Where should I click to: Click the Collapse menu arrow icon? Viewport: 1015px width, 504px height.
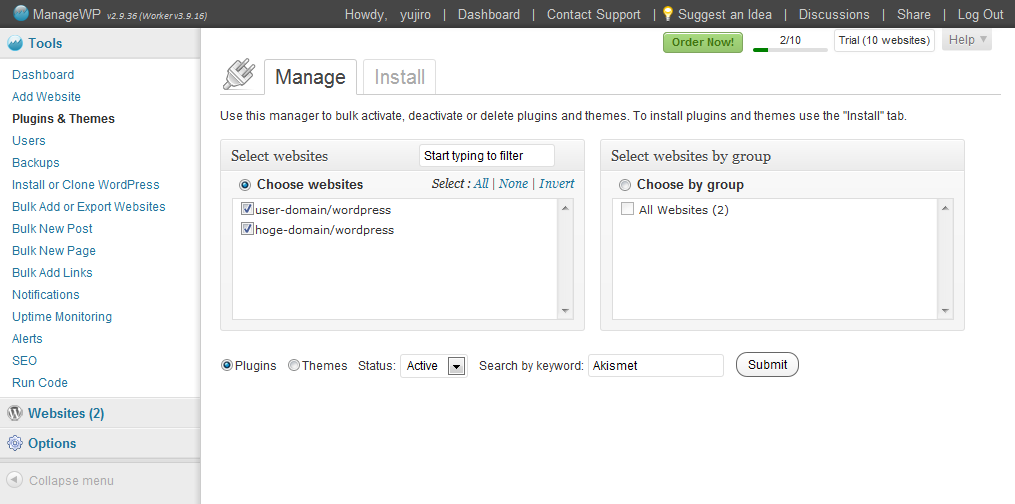pos(15,480)
